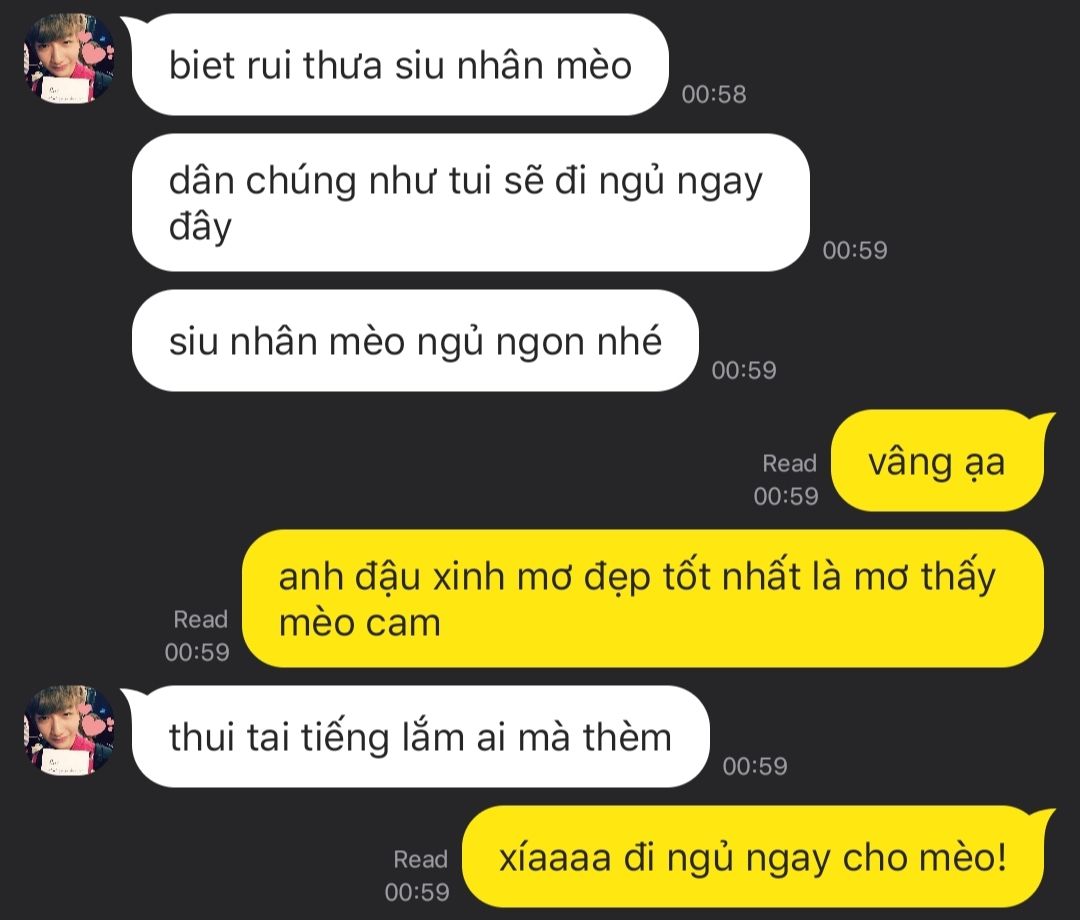Tap message 'thui tai tiếng lắm ai mà thèm'
Screen dimensions: 1080x920
pyautogui.click(x=420, y=736)
